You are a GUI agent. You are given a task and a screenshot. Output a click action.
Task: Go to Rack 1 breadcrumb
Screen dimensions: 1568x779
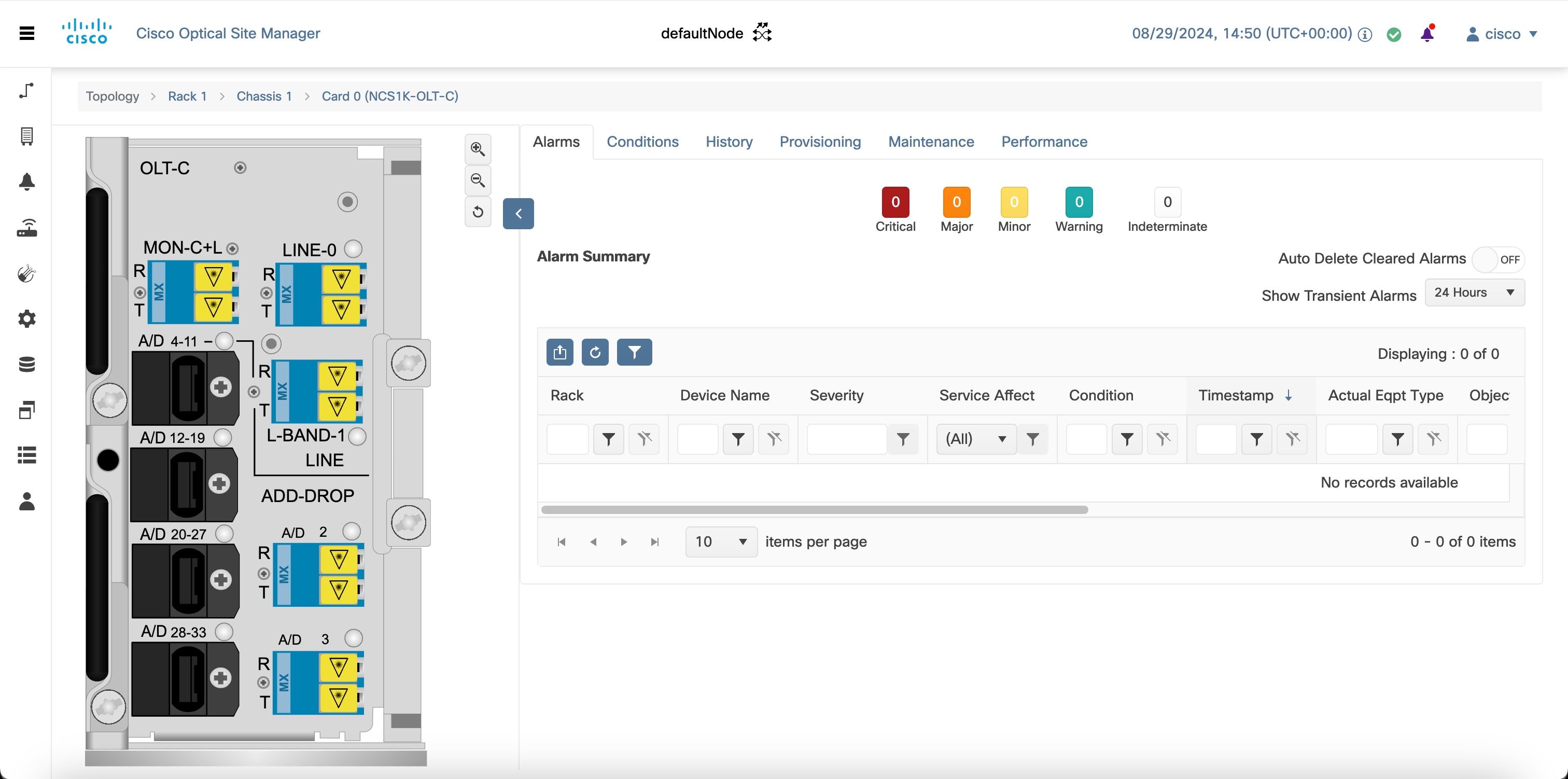coord(188,96)
